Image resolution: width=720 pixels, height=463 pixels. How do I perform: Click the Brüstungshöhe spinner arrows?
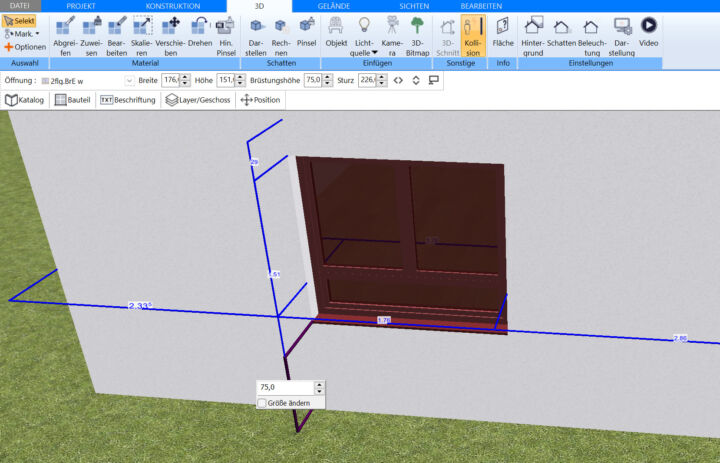pyautogui.click(x=327, y=80)
